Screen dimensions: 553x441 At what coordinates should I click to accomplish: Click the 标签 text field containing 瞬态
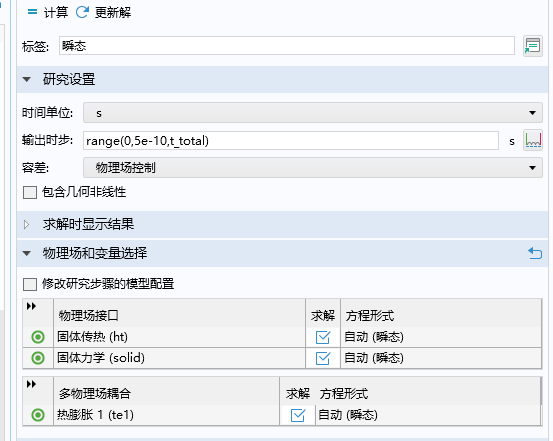click(287, 46)
